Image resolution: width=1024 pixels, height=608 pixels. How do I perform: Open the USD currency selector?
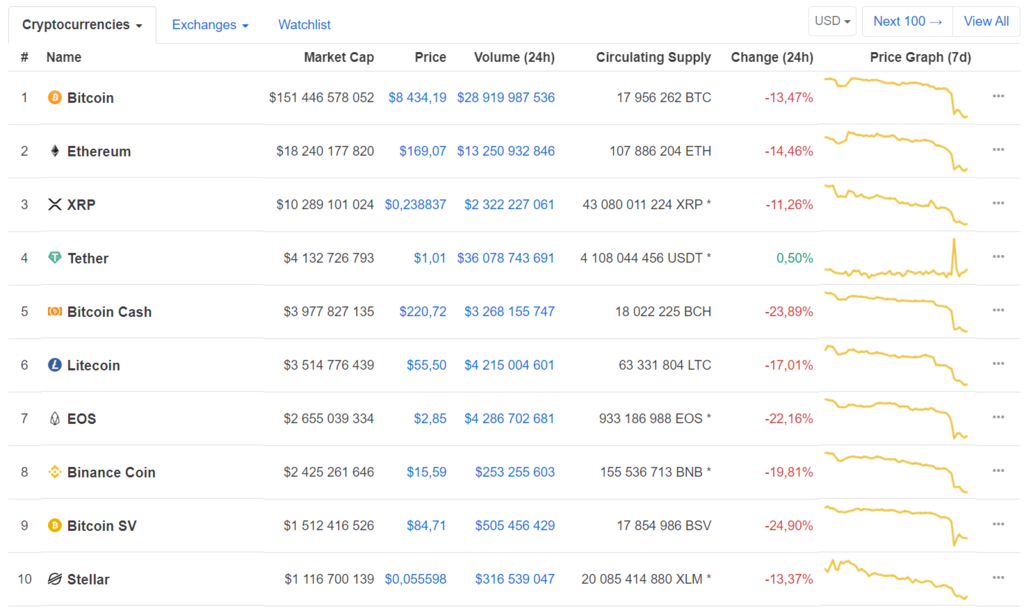832,21
